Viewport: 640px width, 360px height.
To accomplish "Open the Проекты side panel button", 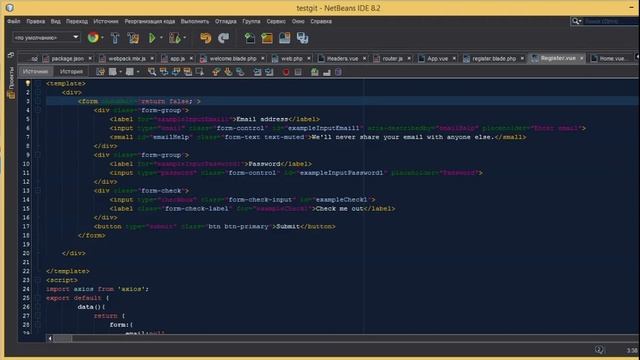I will (x=11, y=84).
